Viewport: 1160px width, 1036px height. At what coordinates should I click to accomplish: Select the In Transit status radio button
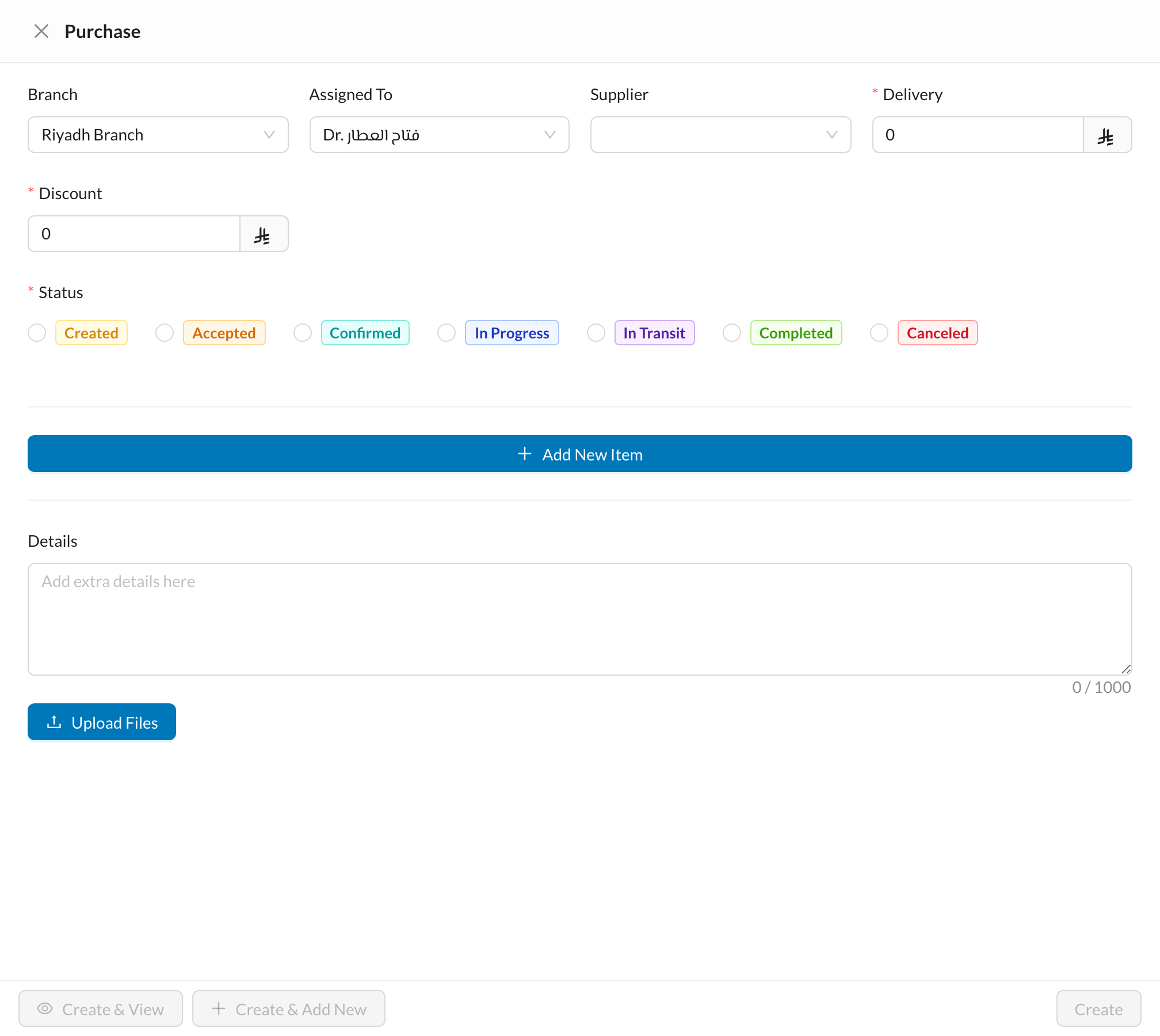[596, 333]
